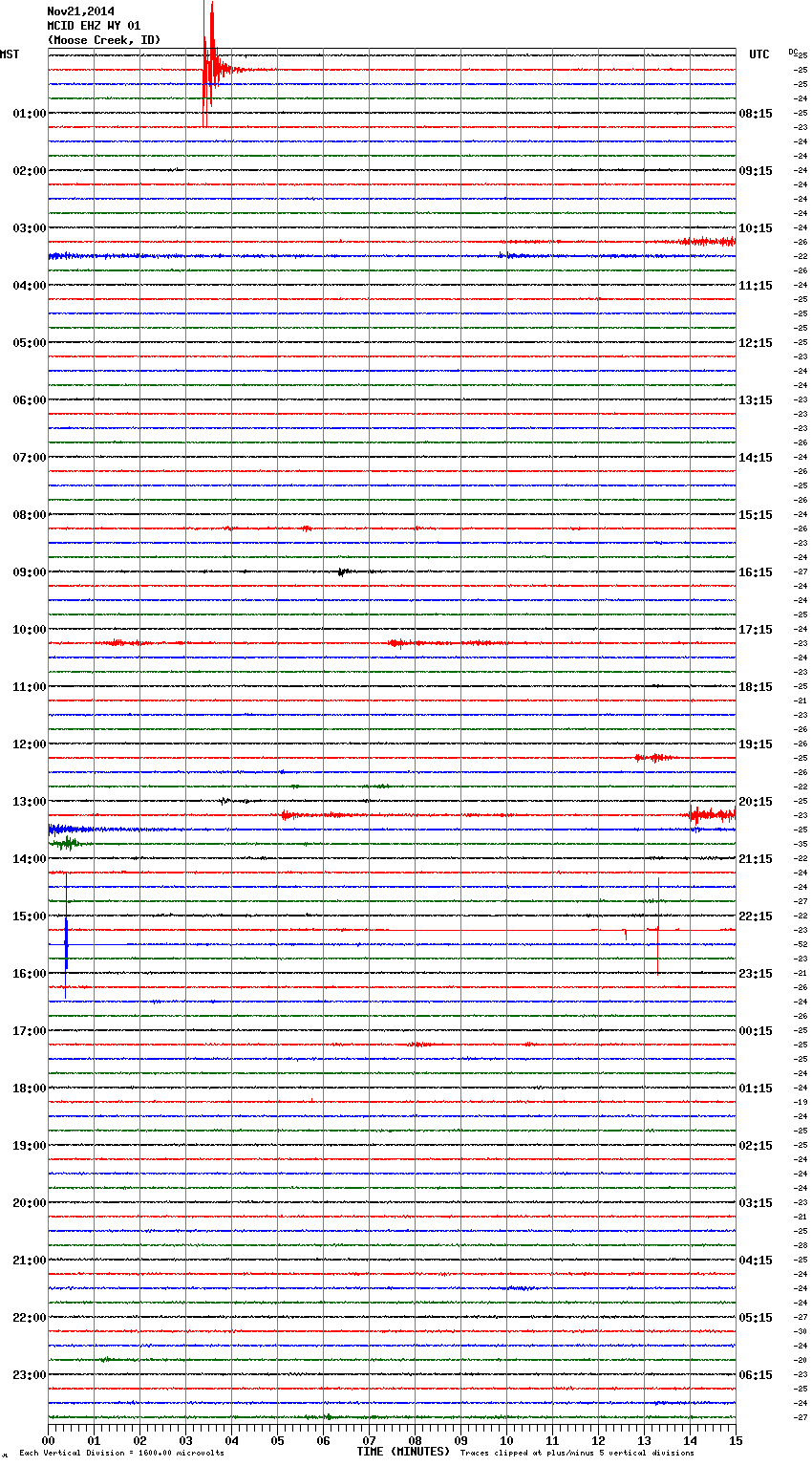Select the 15:00 MST row label
Viewport: 812px width, 1466px height.
coord(29,916)
